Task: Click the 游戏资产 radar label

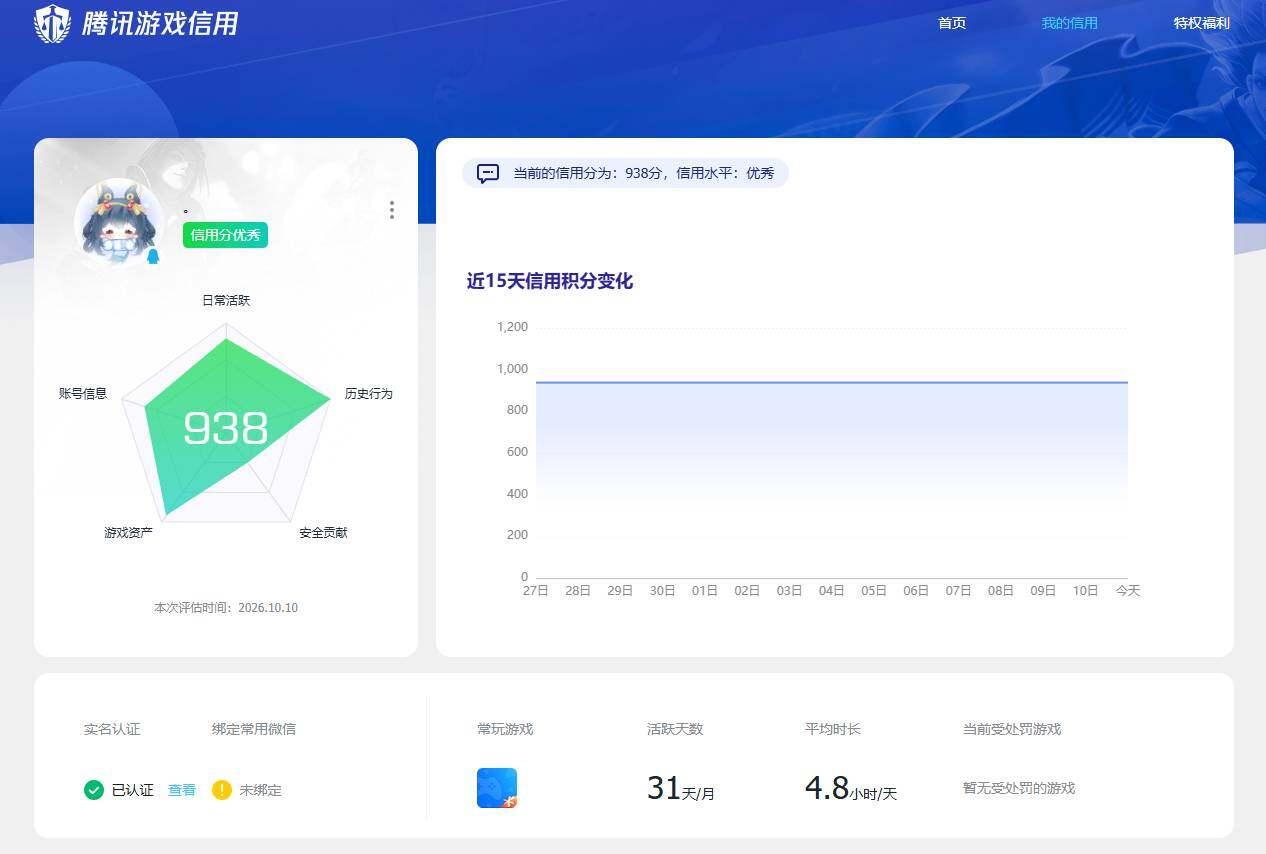Action: (128, 533)
